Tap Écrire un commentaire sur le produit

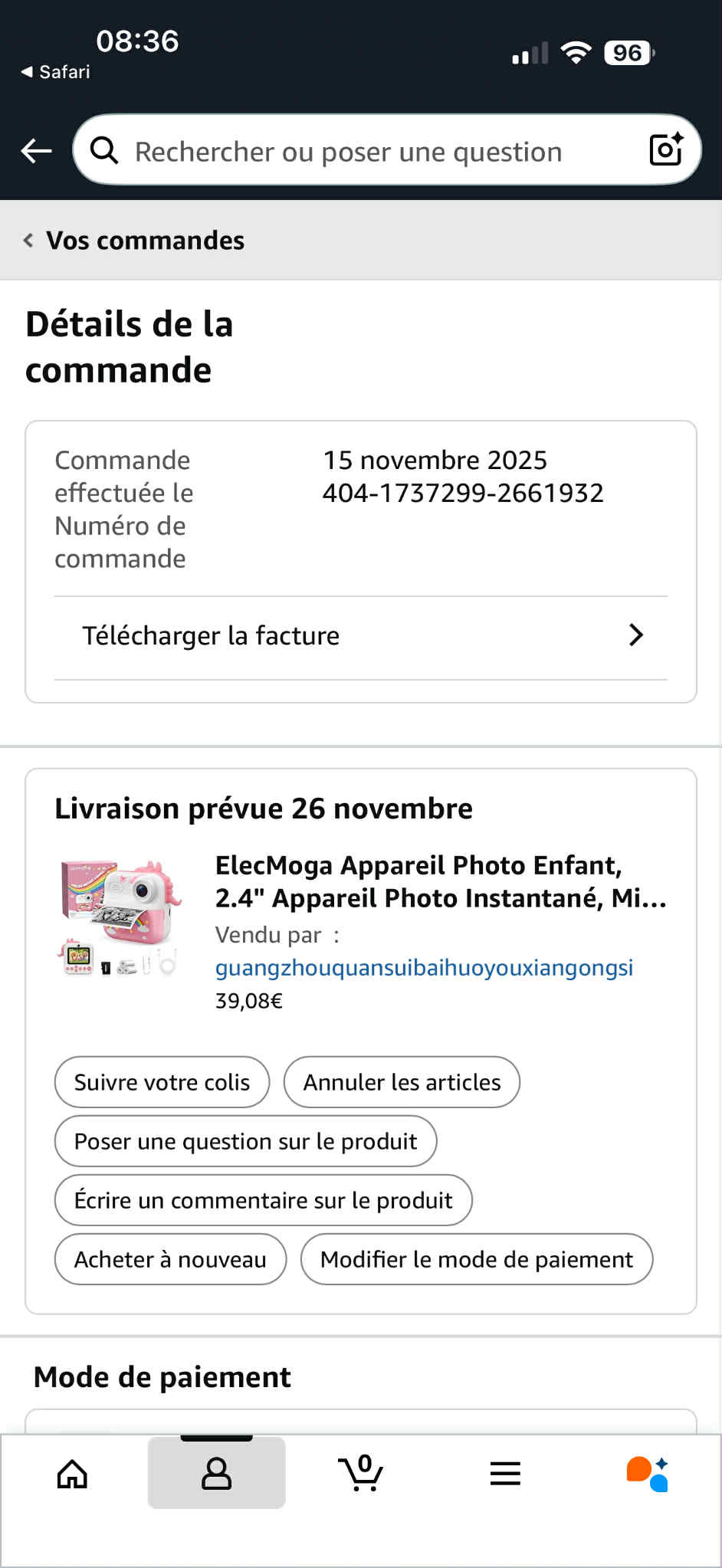(x=263, y=1200)
